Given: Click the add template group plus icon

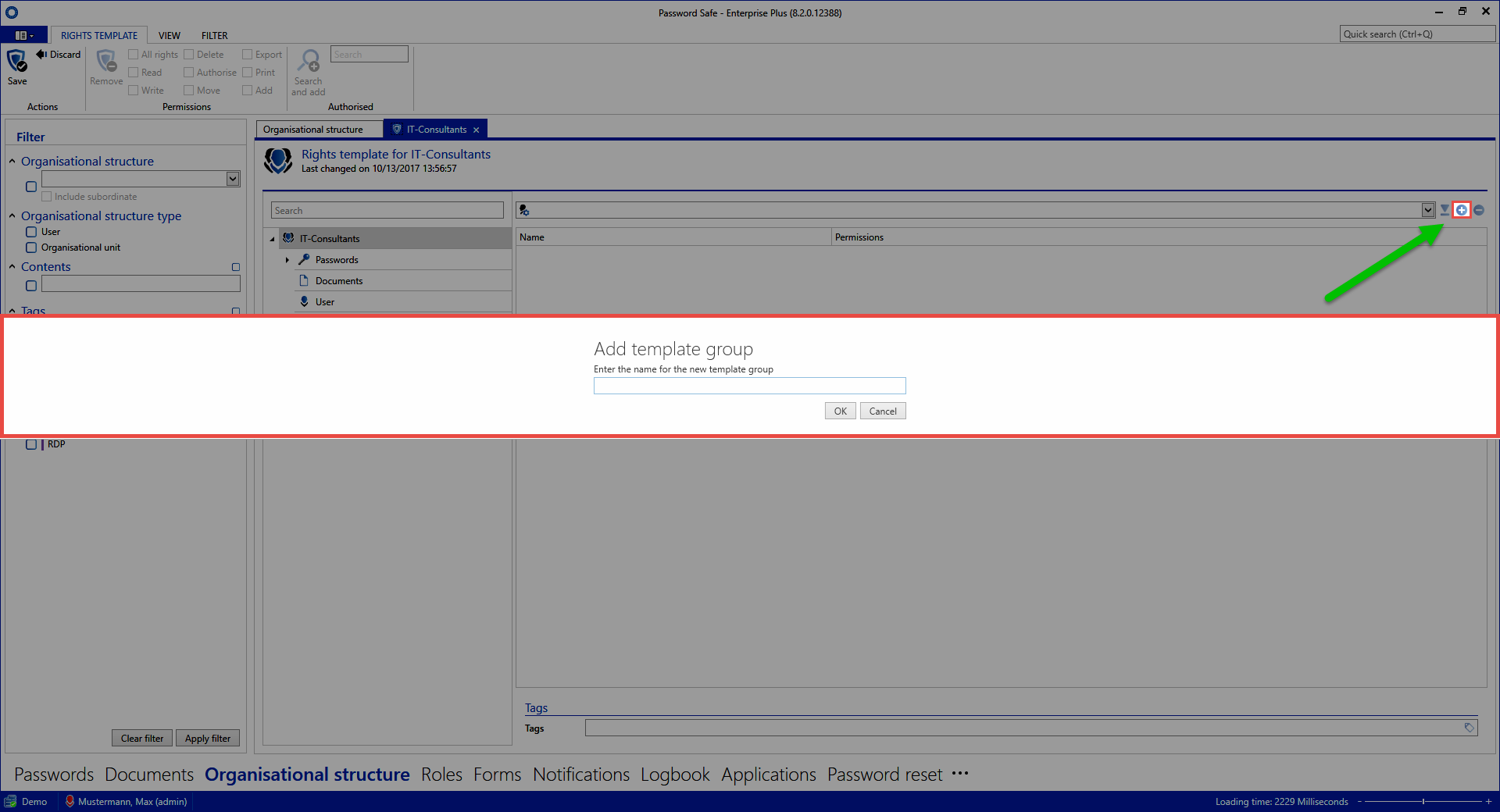Looking at the screenshot, I should coord(1462,210).
